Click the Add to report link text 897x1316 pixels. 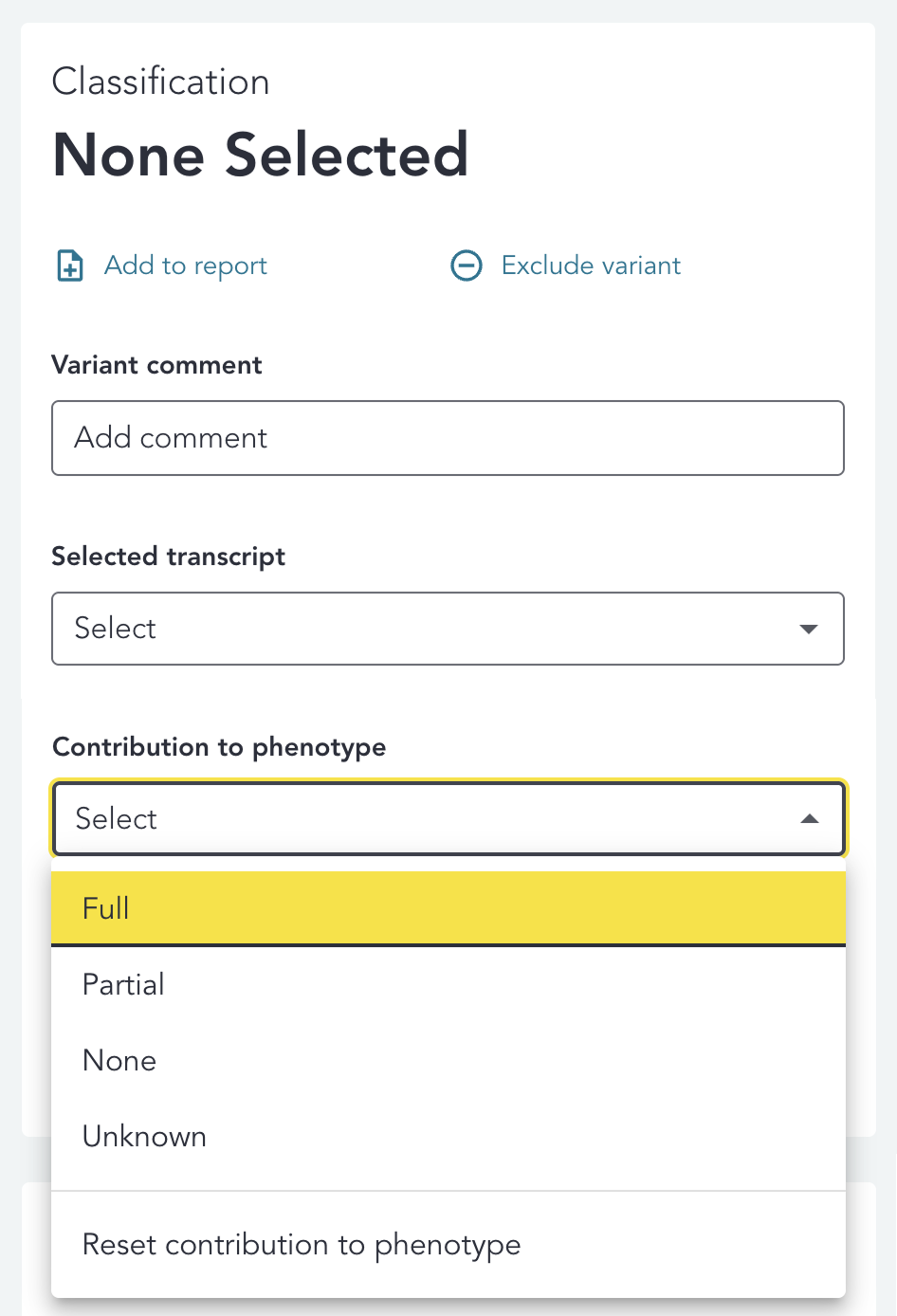(x=186, y=265)
